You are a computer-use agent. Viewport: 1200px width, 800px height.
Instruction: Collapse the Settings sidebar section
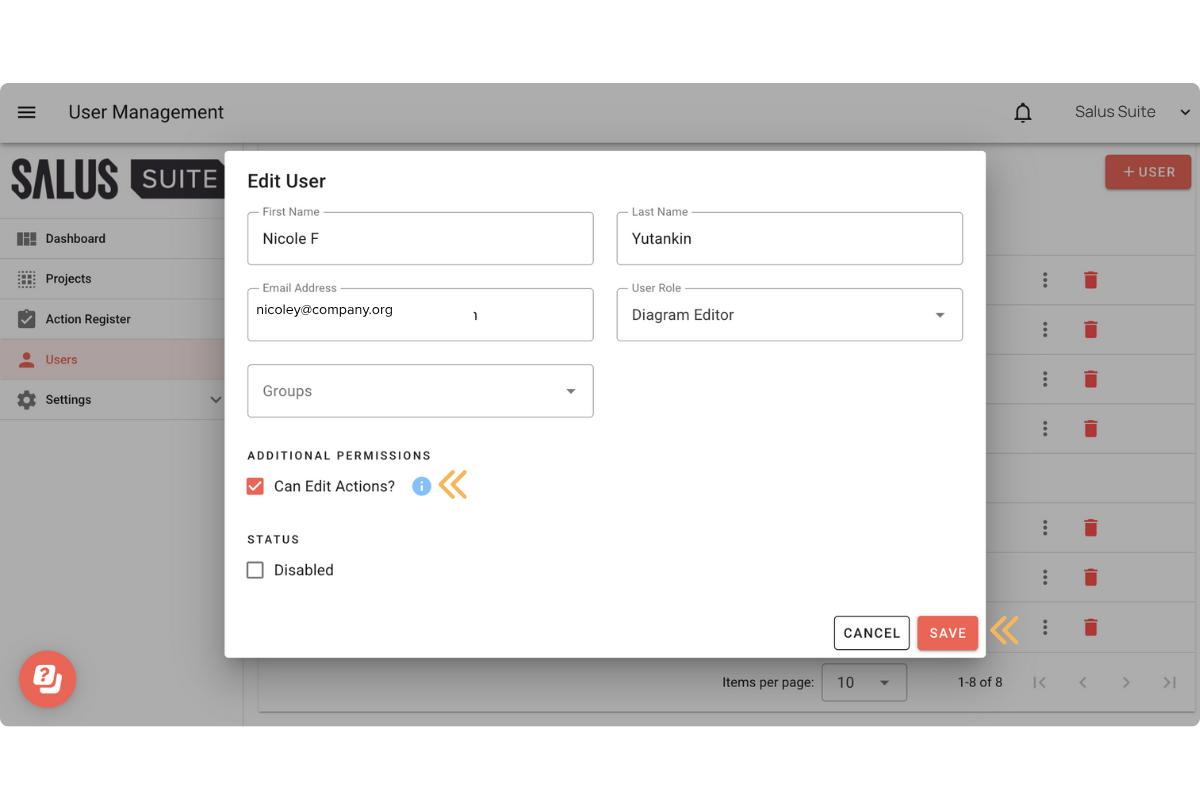(214, 399)
